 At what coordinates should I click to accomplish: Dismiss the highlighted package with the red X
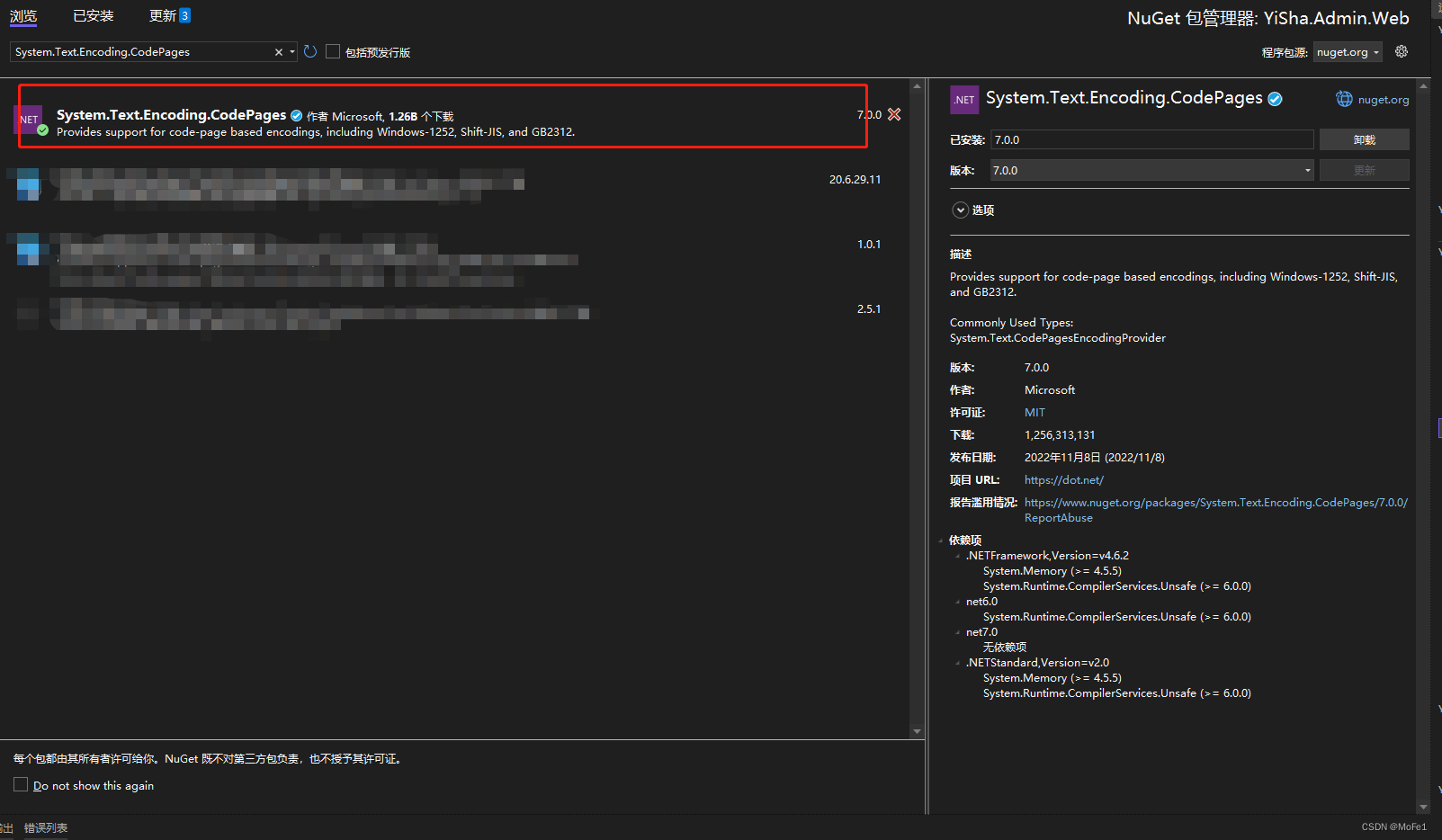coord(894,114)
